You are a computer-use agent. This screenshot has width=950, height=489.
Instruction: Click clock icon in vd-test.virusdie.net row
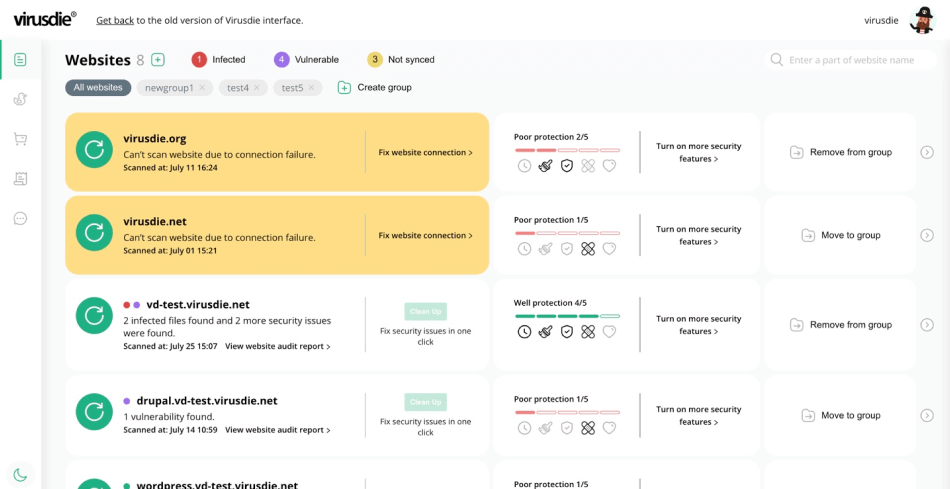[524, 331]
